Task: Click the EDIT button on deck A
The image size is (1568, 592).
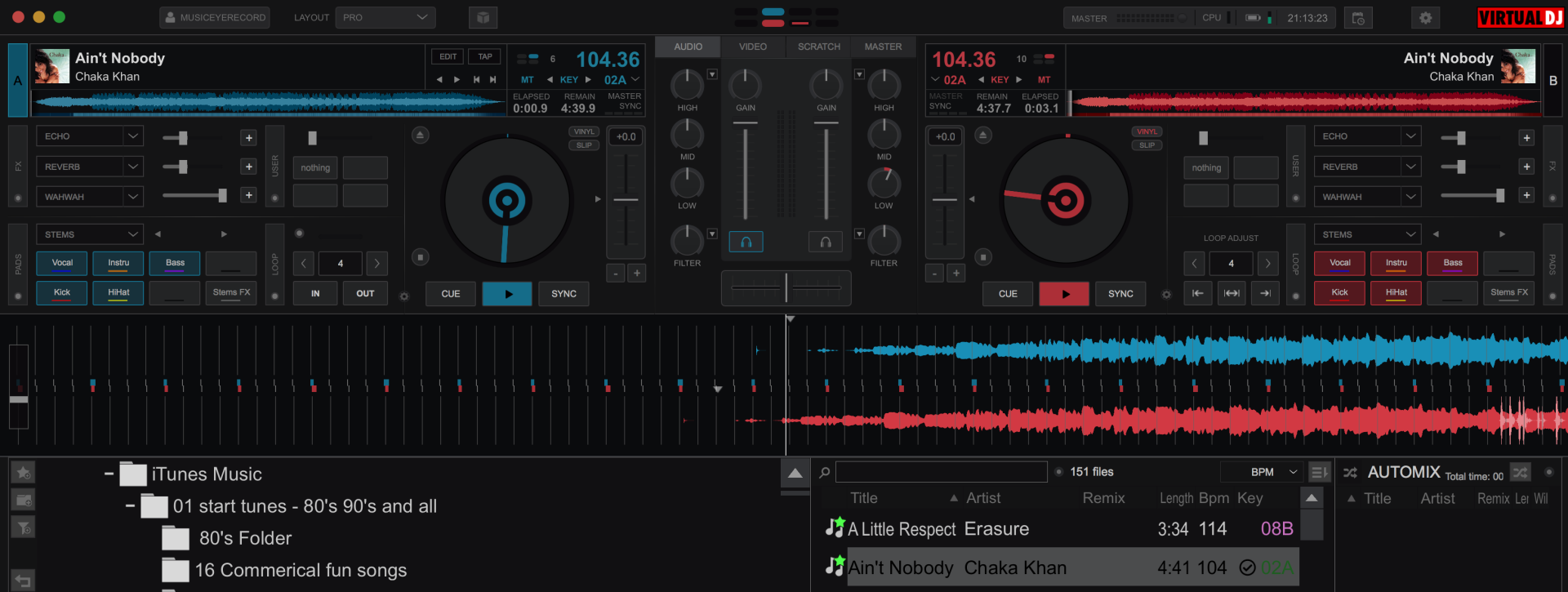Action: (x=448, y=56)
